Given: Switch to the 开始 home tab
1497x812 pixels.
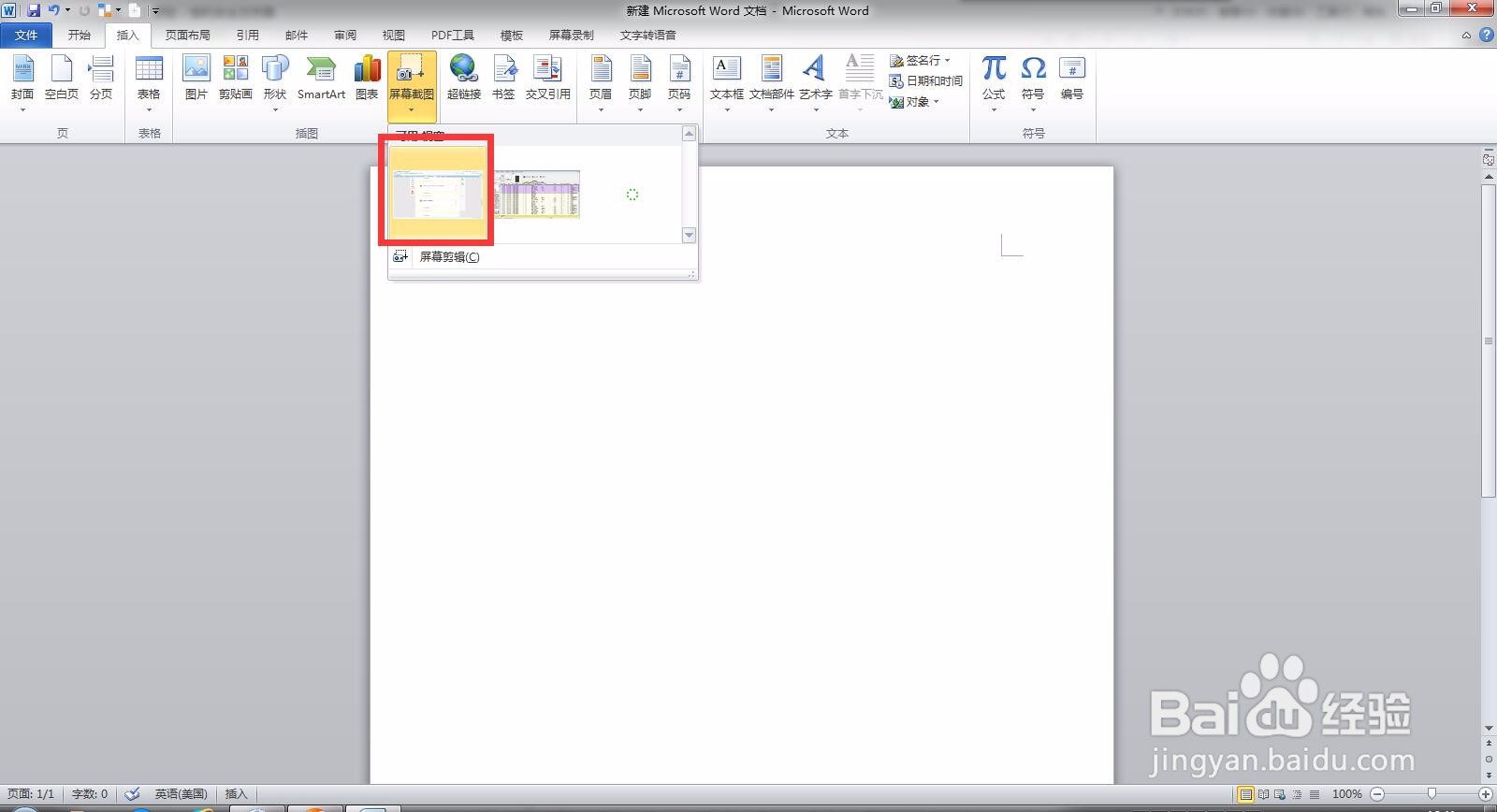Looking at the screenshot, I should 80,36.
